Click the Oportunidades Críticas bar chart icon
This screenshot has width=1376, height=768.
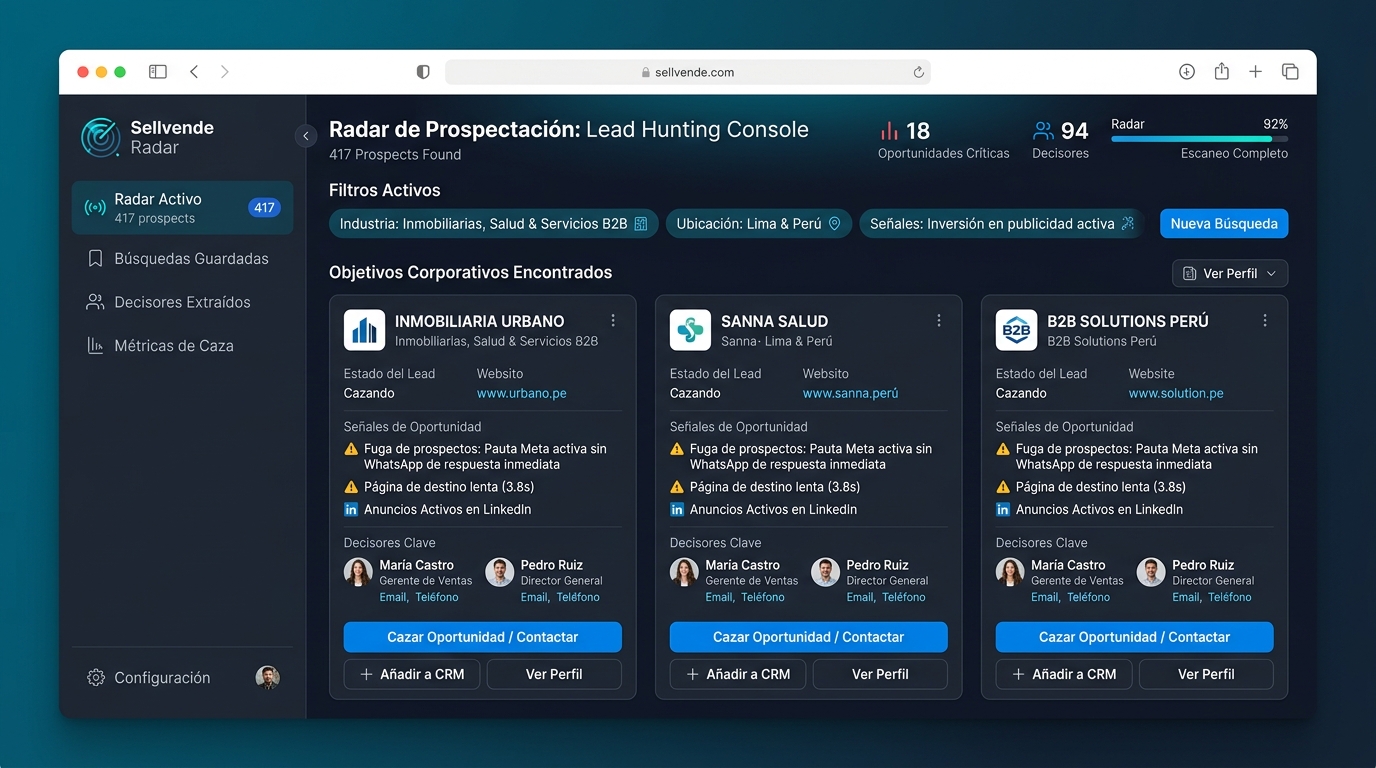pos(889,131)
